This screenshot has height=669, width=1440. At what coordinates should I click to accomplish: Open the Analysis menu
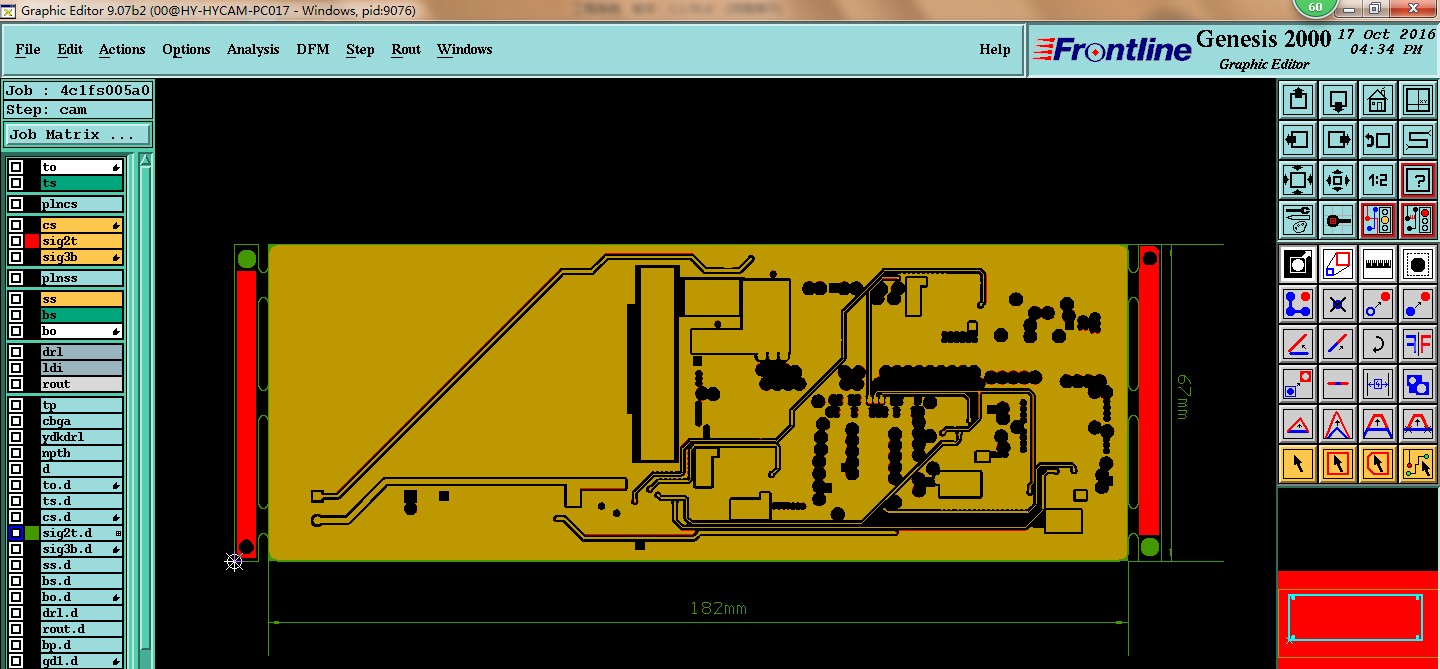click(x=253, y=49)
